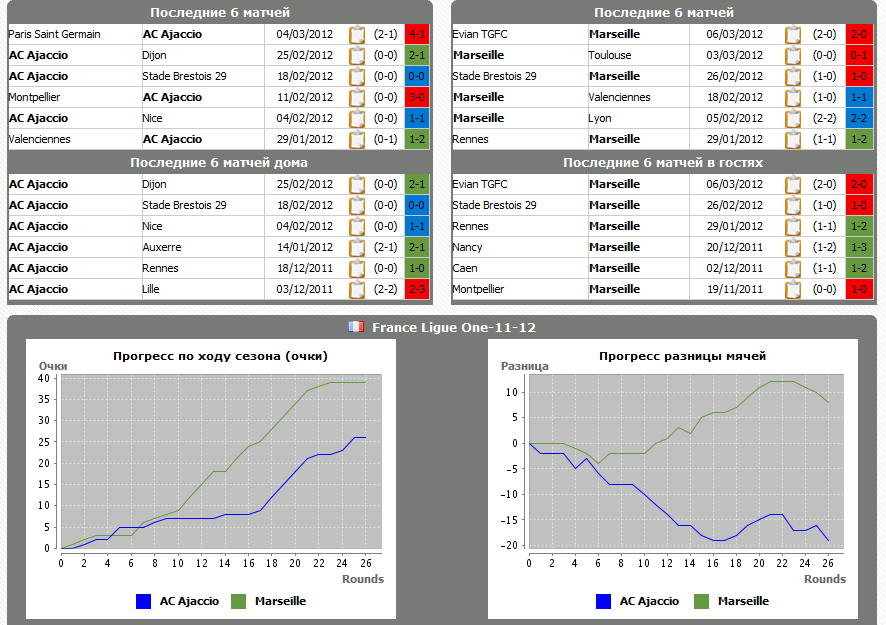886x625 pixels.
Task: Select the date 05/02/2012
Action: (735, 119)
